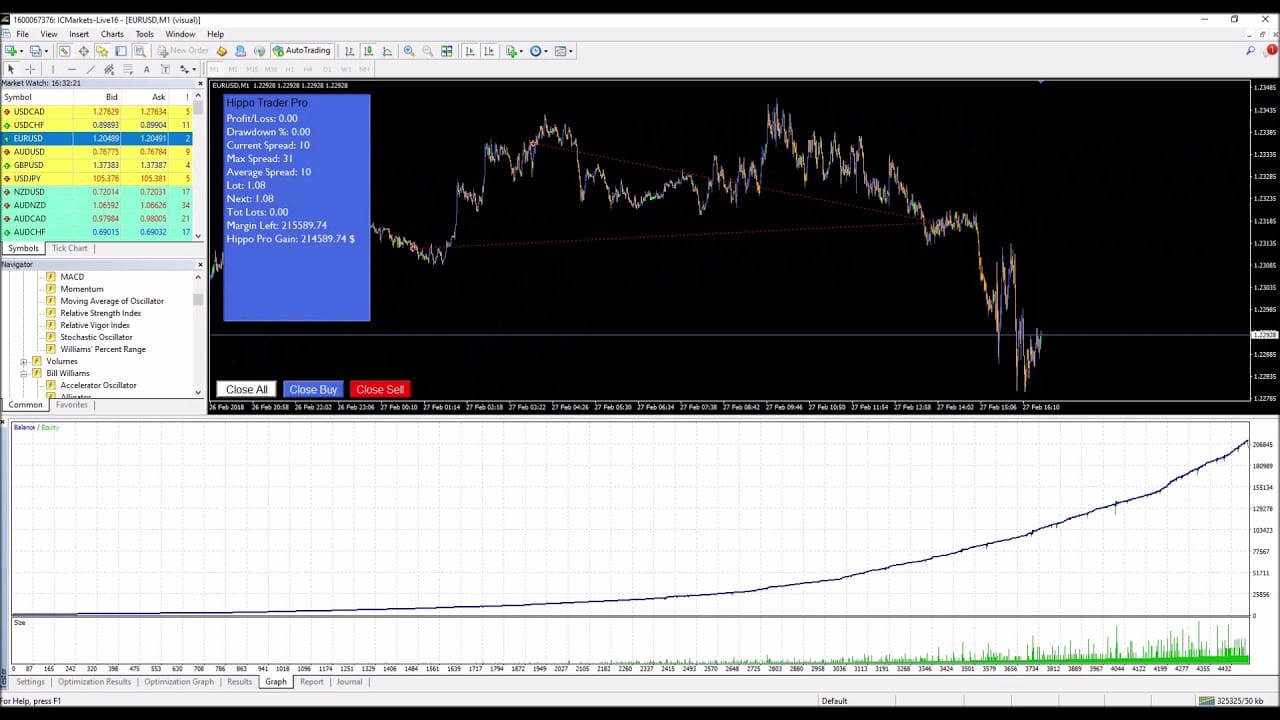Select MACD indicator in Navigator
Viewport: 1280px width, 720px height.
point(72,277)
